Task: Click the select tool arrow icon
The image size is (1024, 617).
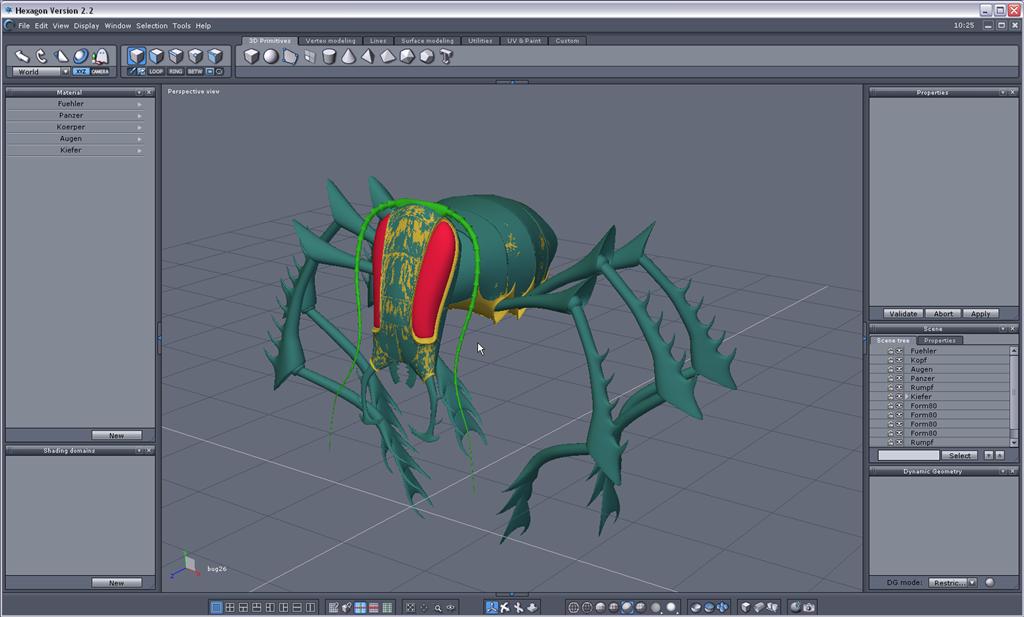Action: (x=22, y=56)
